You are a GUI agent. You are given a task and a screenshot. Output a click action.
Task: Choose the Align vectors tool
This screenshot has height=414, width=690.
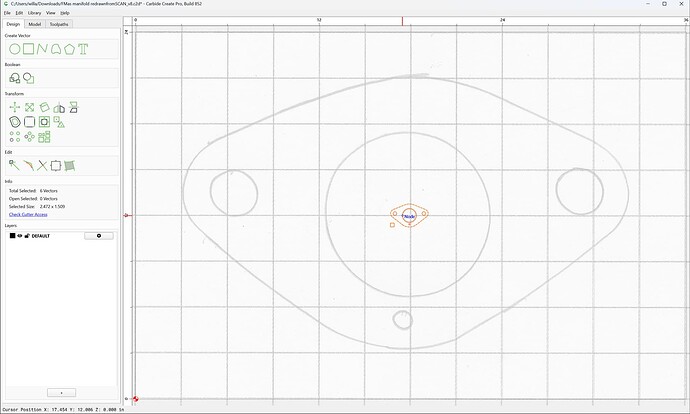(x=73, y=107)
